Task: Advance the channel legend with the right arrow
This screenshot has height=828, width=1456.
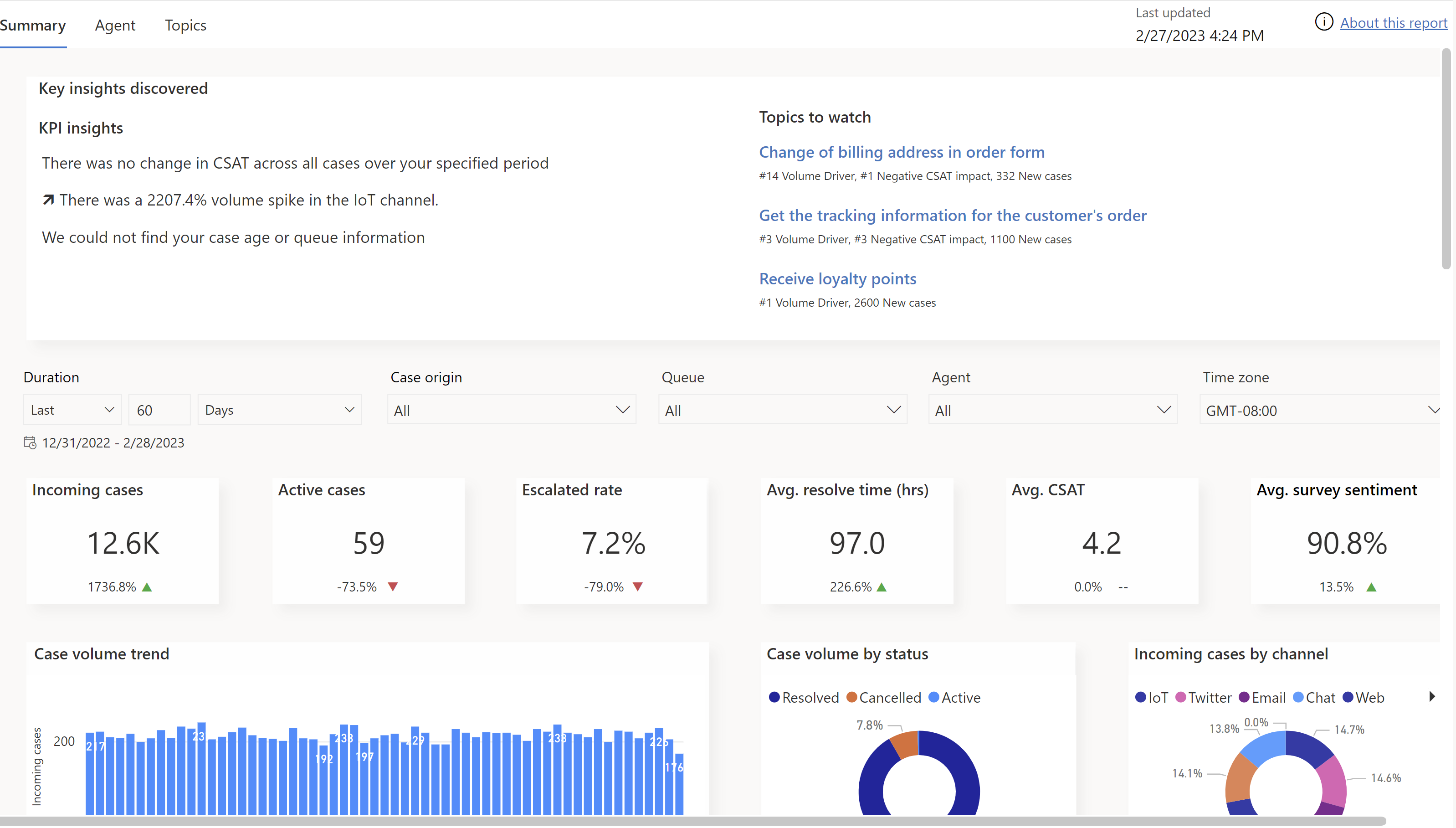Action: tap(1432, 697)
